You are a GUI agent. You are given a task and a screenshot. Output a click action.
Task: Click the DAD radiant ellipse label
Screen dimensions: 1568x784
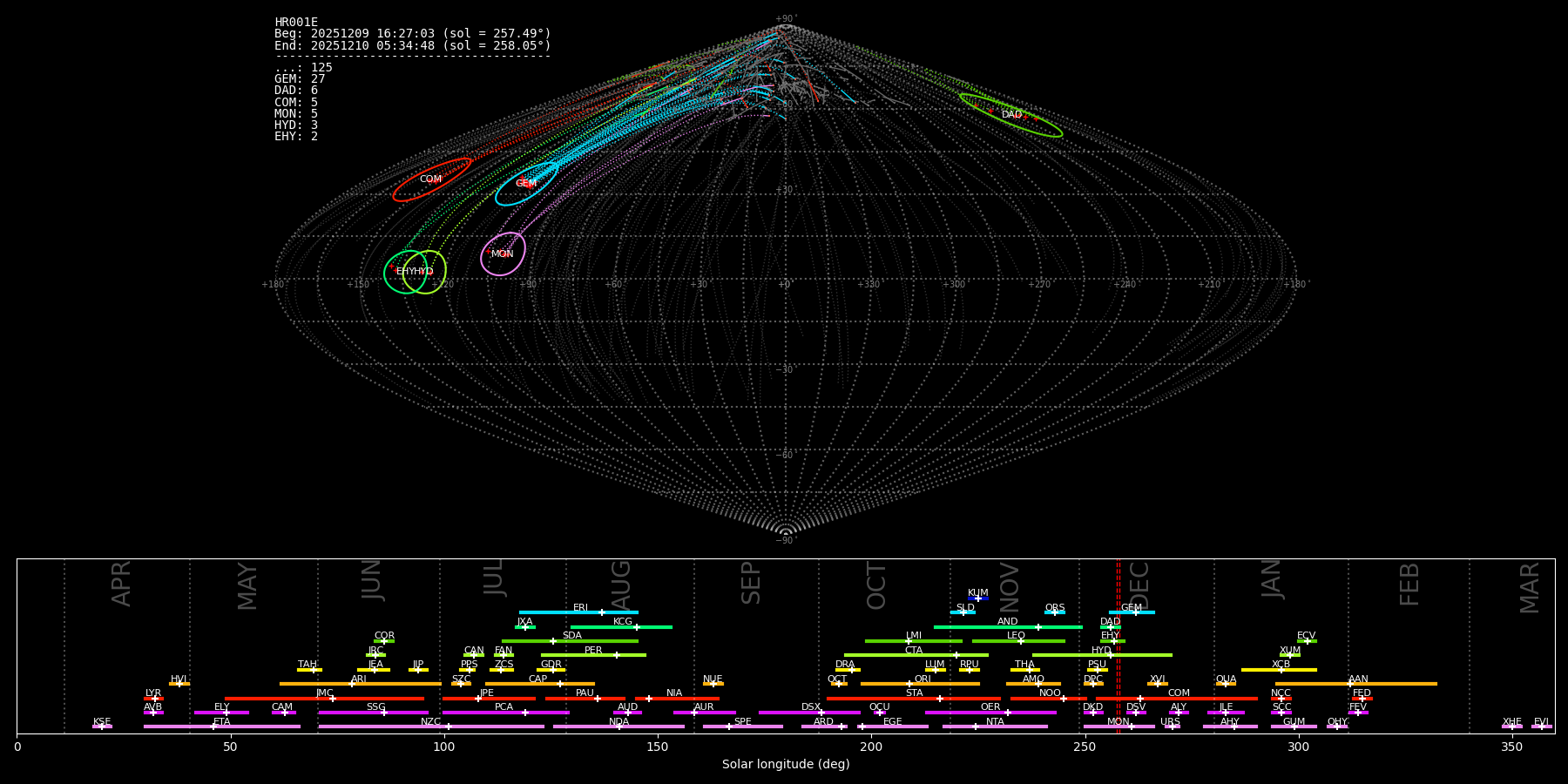(x=1011, y=115)
